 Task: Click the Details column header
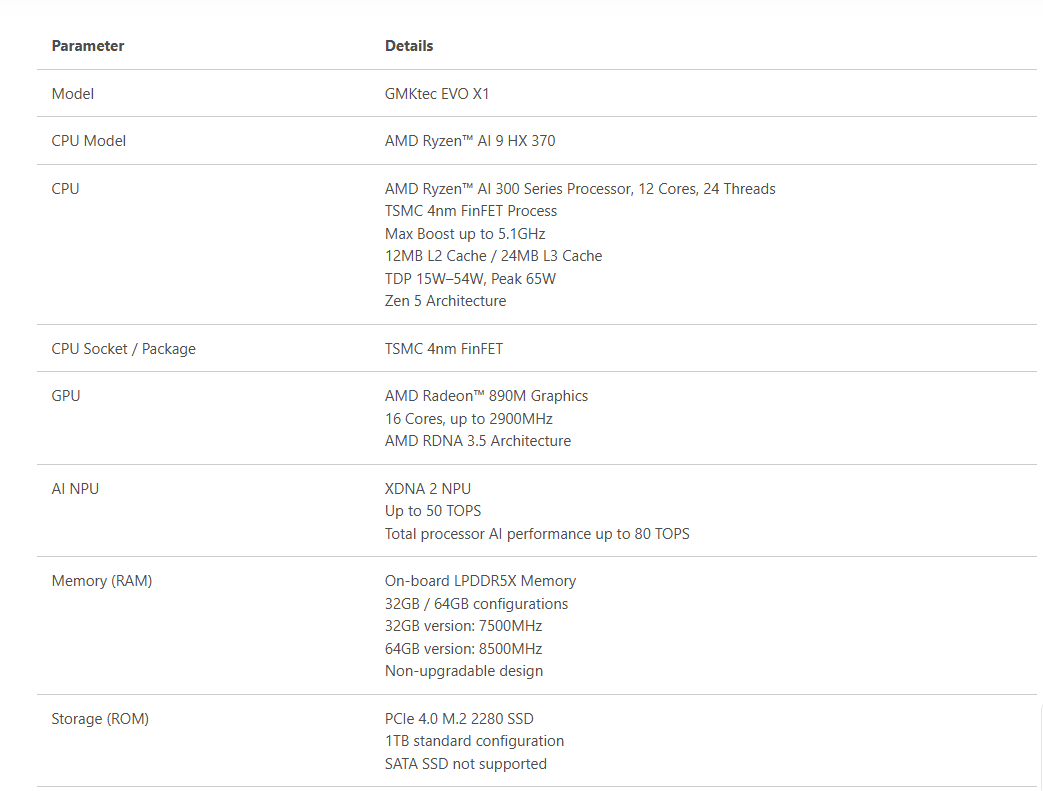click(409, 46)
